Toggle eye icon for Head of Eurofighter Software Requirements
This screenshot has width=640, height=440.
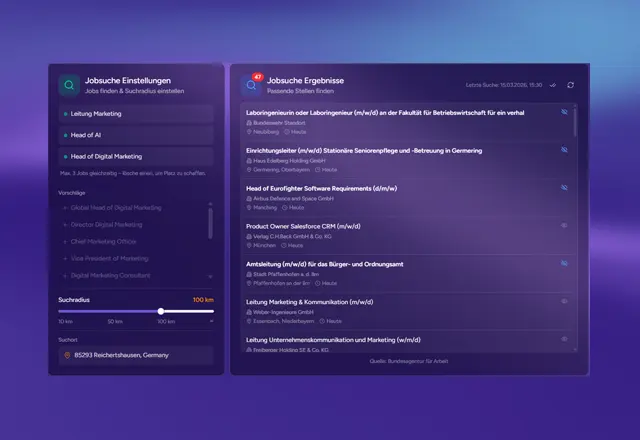click(564, 188)
